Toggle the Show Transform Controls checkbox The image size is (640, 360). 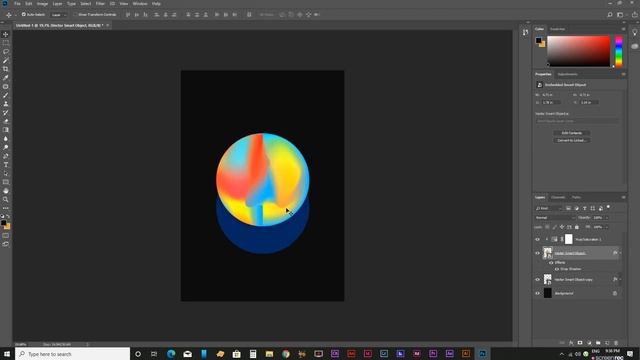76,14
